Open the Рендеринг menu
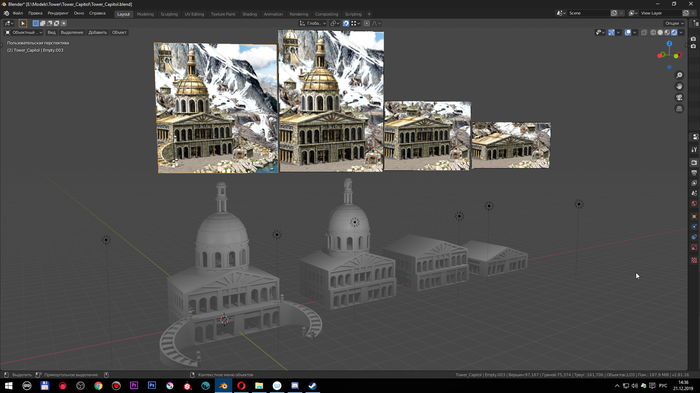The width and height of the screenshot is (700, 393). tap(58, 13)
